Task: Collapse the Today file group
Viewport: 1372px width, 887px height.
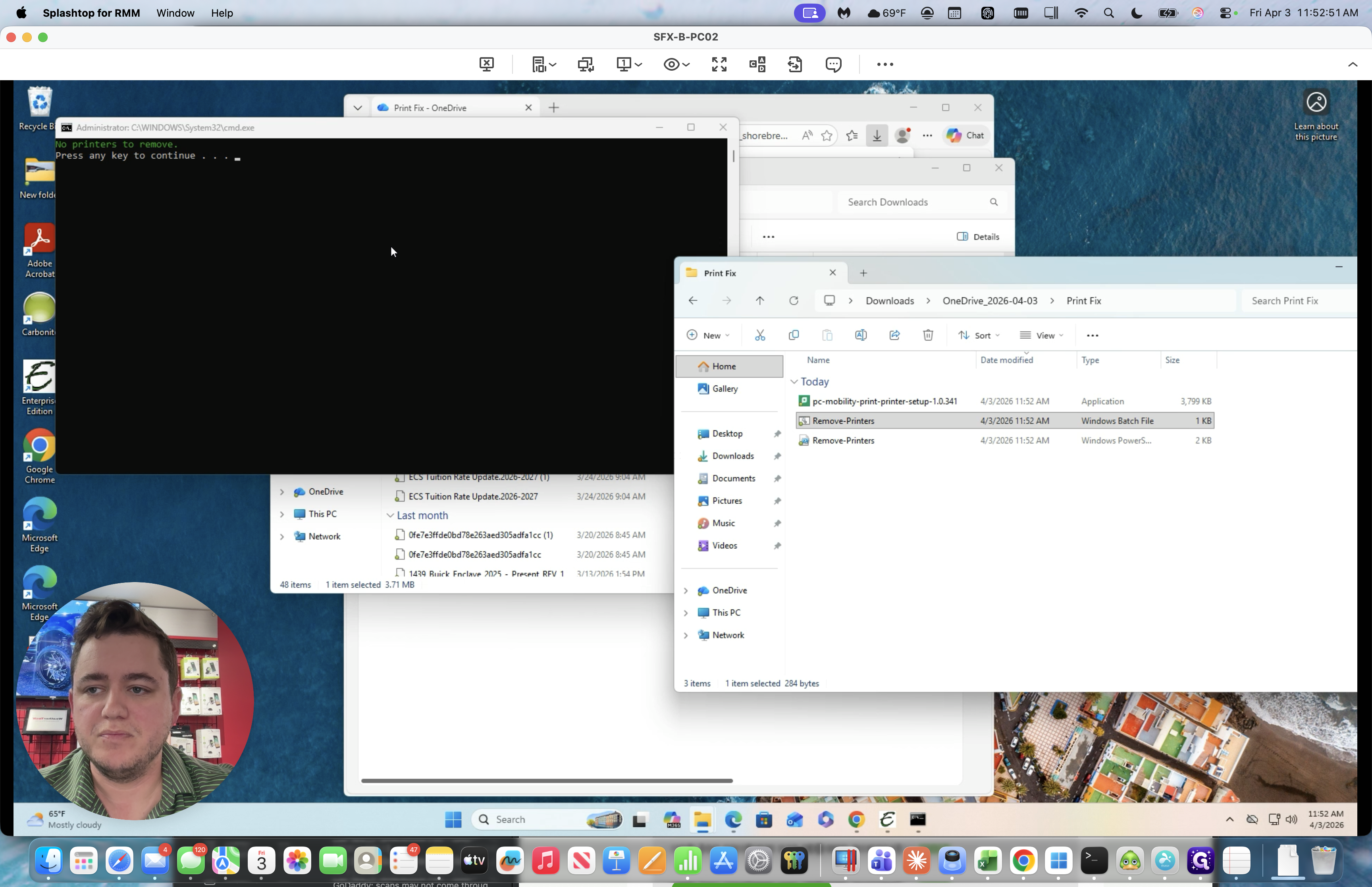Action: (x=794, y=382)
